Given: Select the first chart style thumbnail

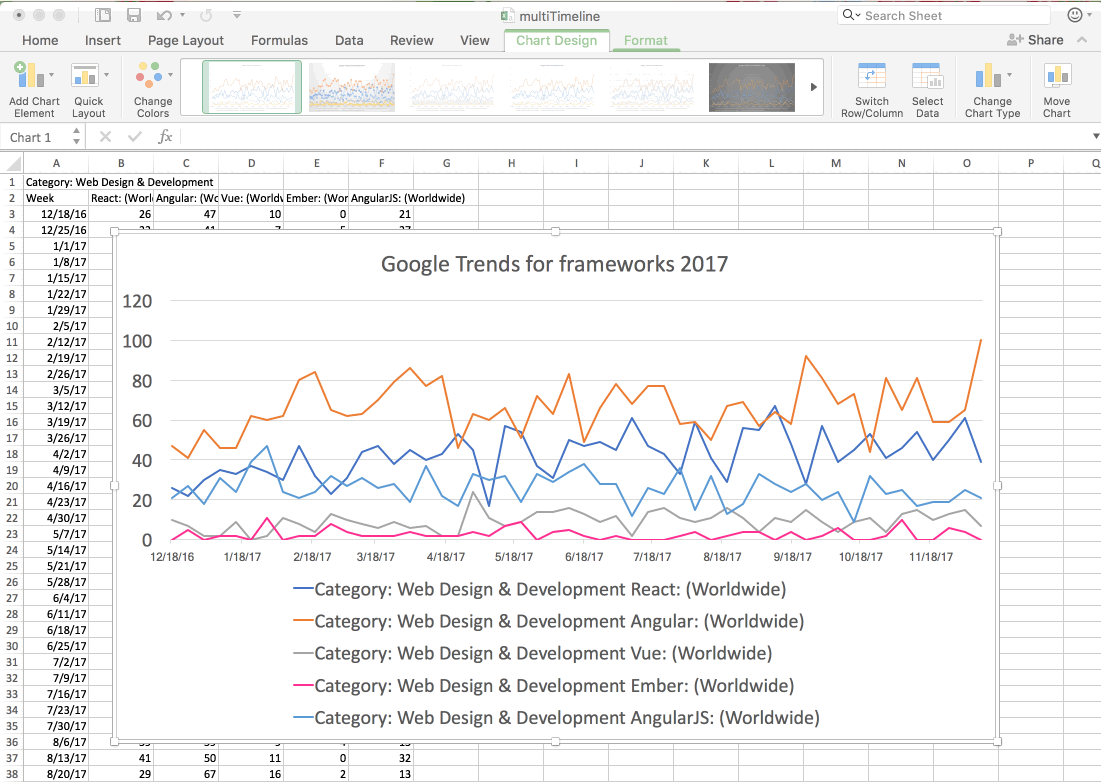Looking at the screenshot, I should click(252, 87).
